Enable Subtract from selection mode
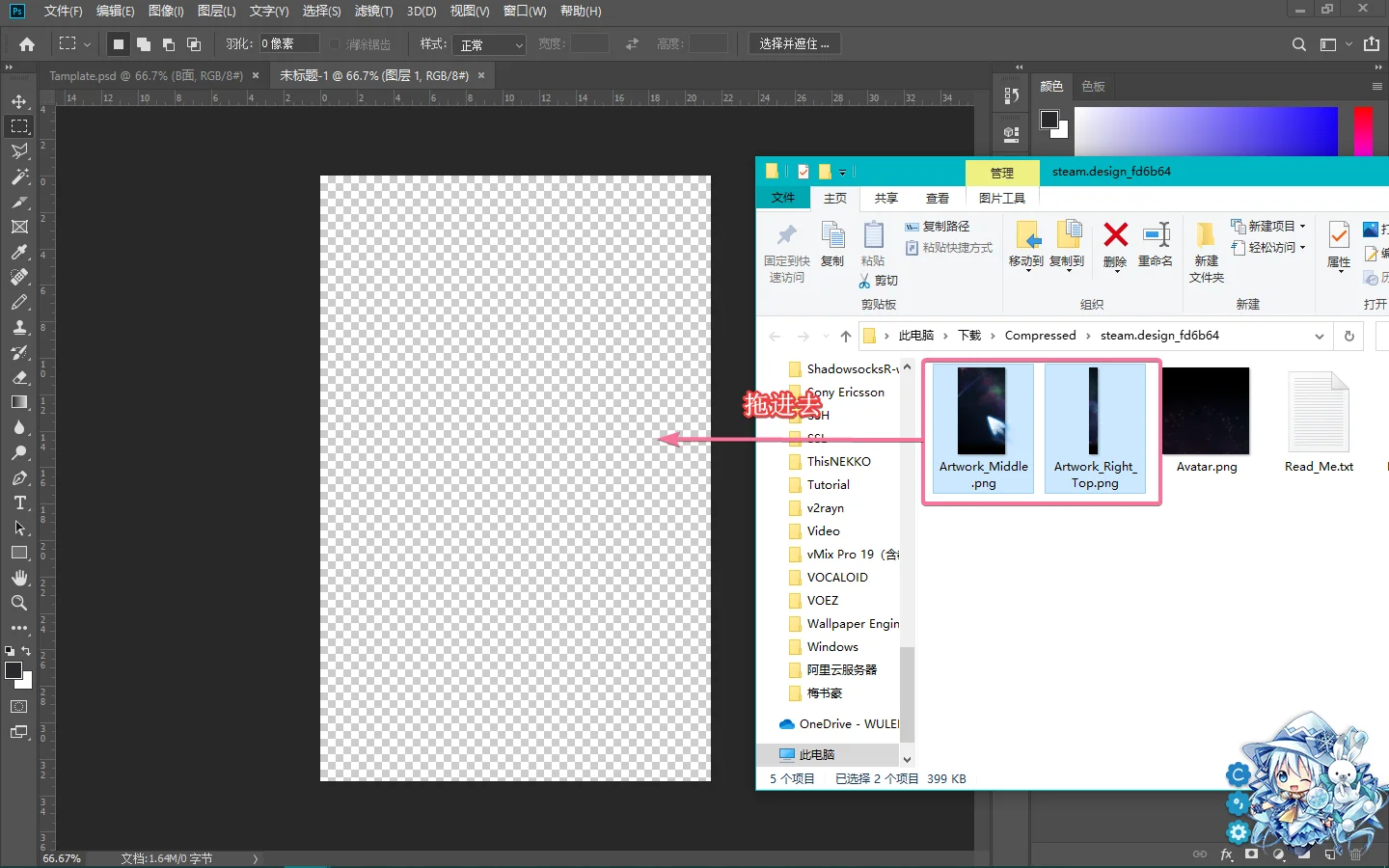Screen dimensions: 1389x868 tap(169, 44)
